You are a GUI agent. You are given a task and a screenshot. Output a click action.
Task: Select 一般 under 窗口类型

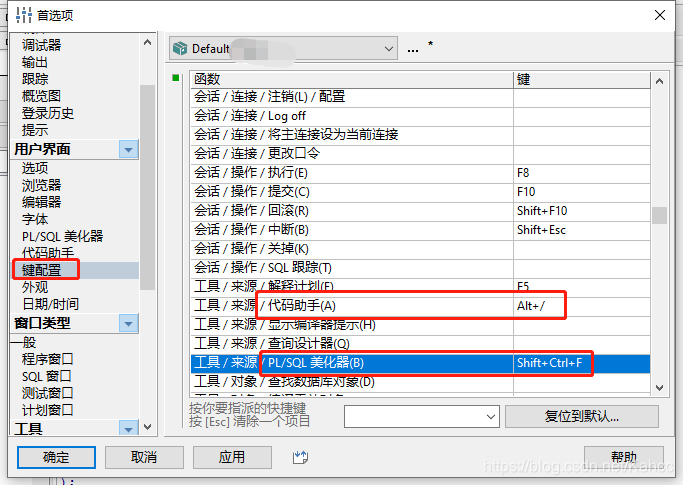click(x=24, y=342)
